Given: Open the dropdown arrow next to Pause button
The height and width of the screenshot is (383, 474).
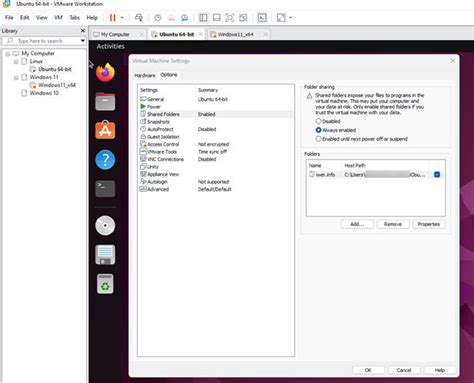Looking at the screenshot, I should tap(122, 18).
